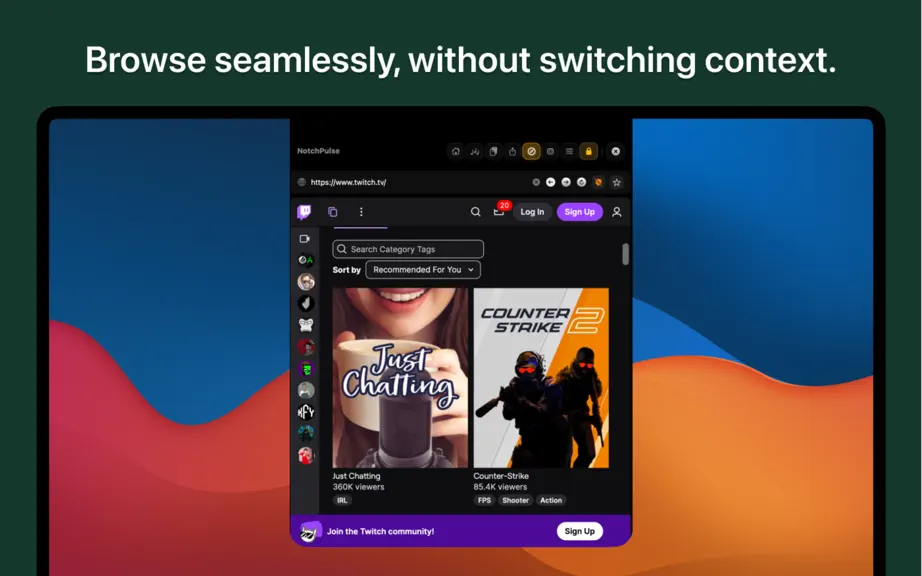Clear the URL with the small x
The image size is (922, 576).
pos(536,182)
